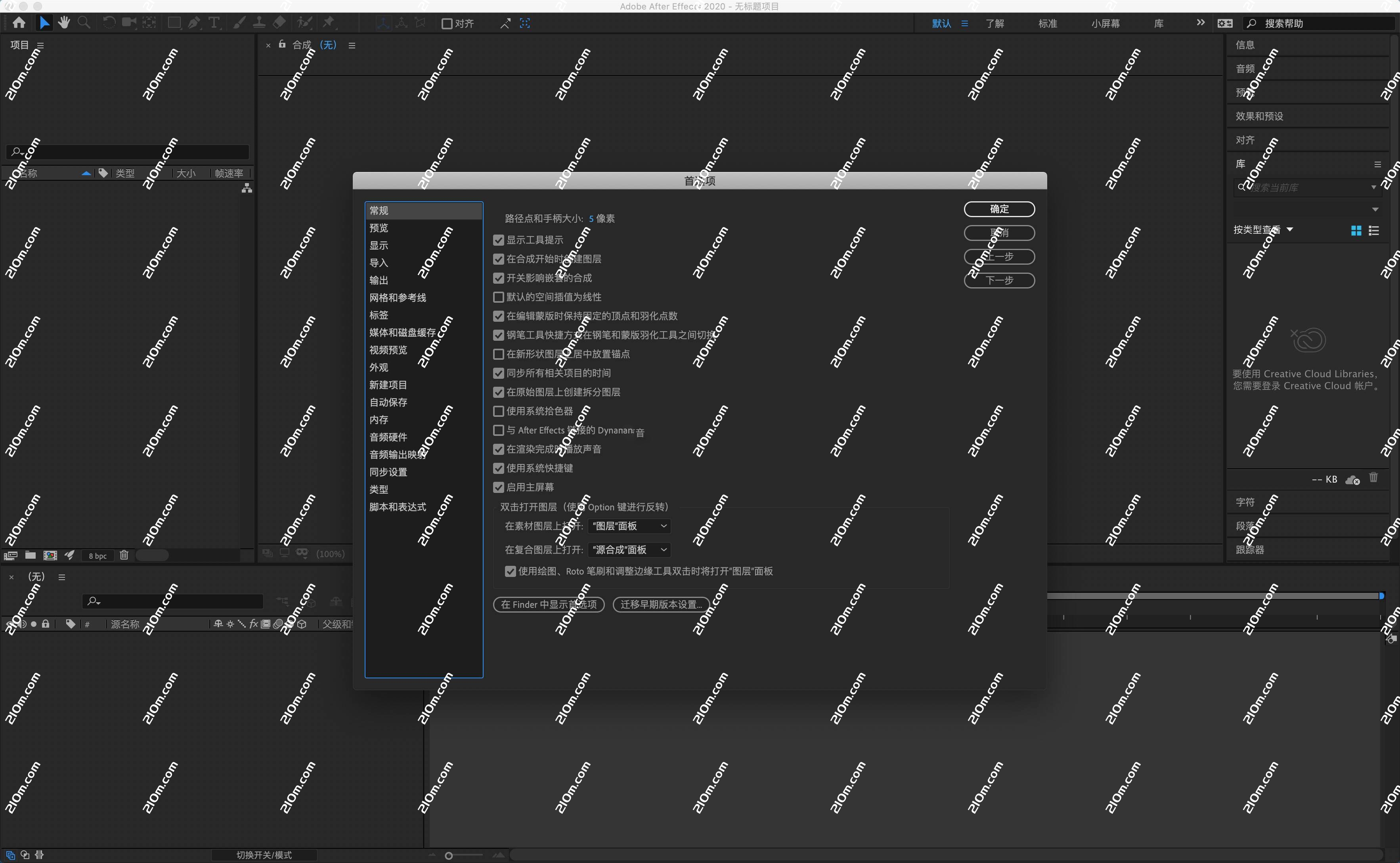The width and height of the screenshot is (1400, 863).
Task: Switch to the 标准 workspace tab
Action: pos(1048,23)
